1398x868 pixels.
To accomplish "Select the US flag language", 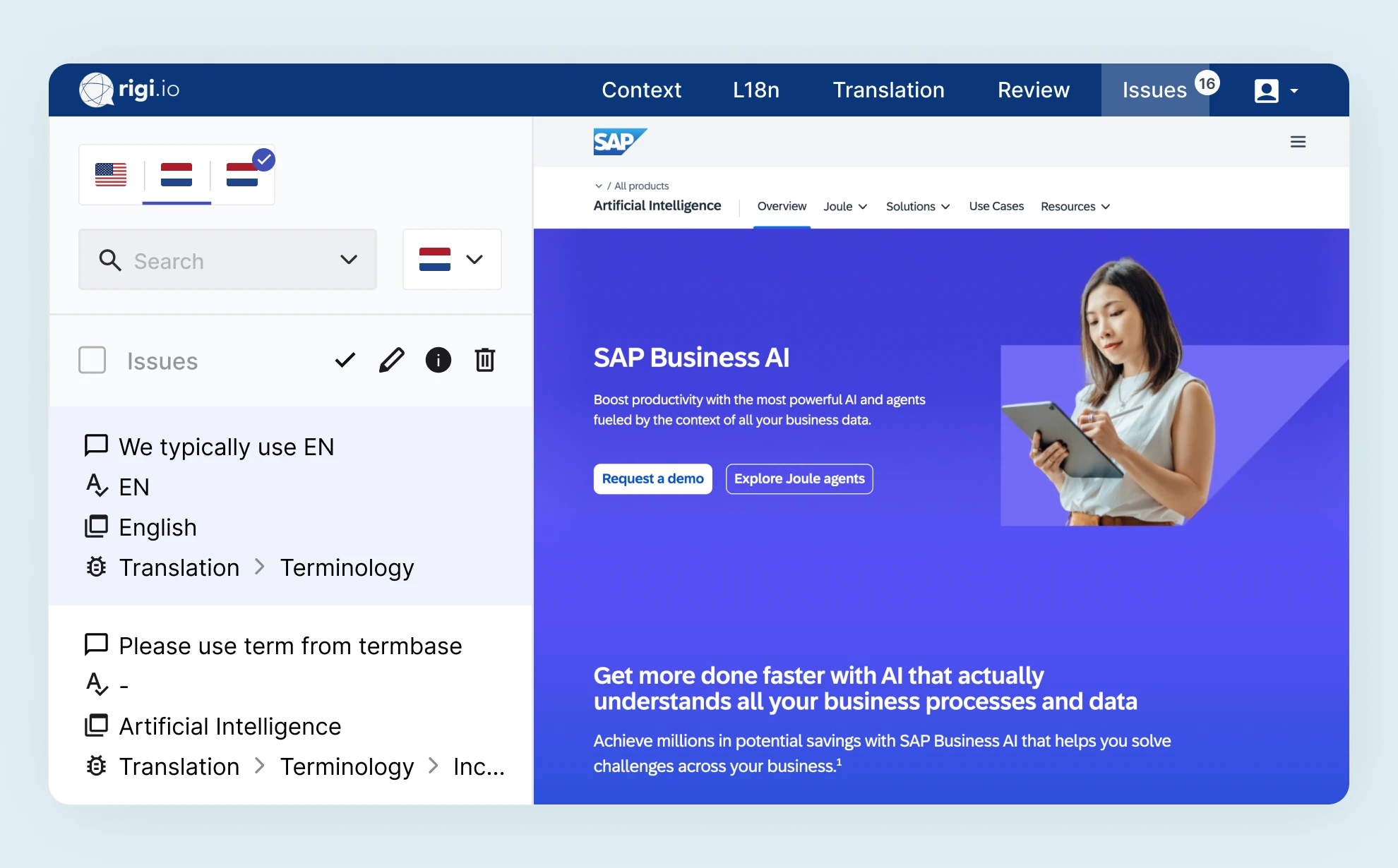I will (x=111, y=175).
